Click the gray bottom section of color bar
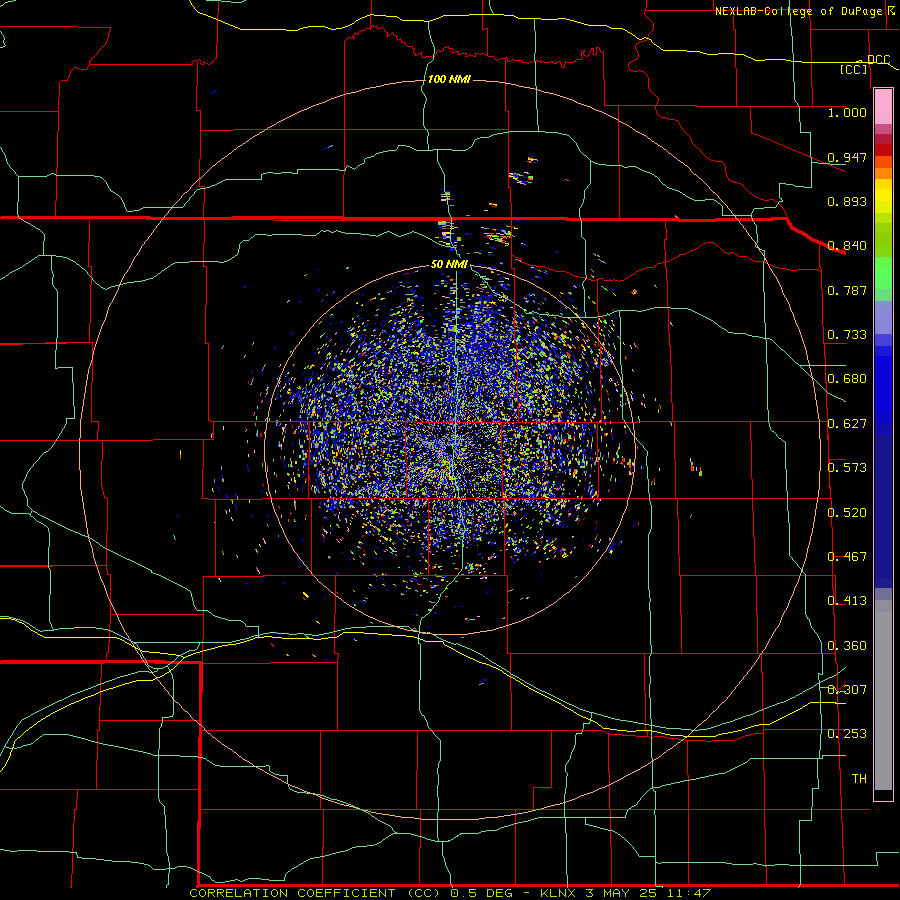 click(883, 695)
